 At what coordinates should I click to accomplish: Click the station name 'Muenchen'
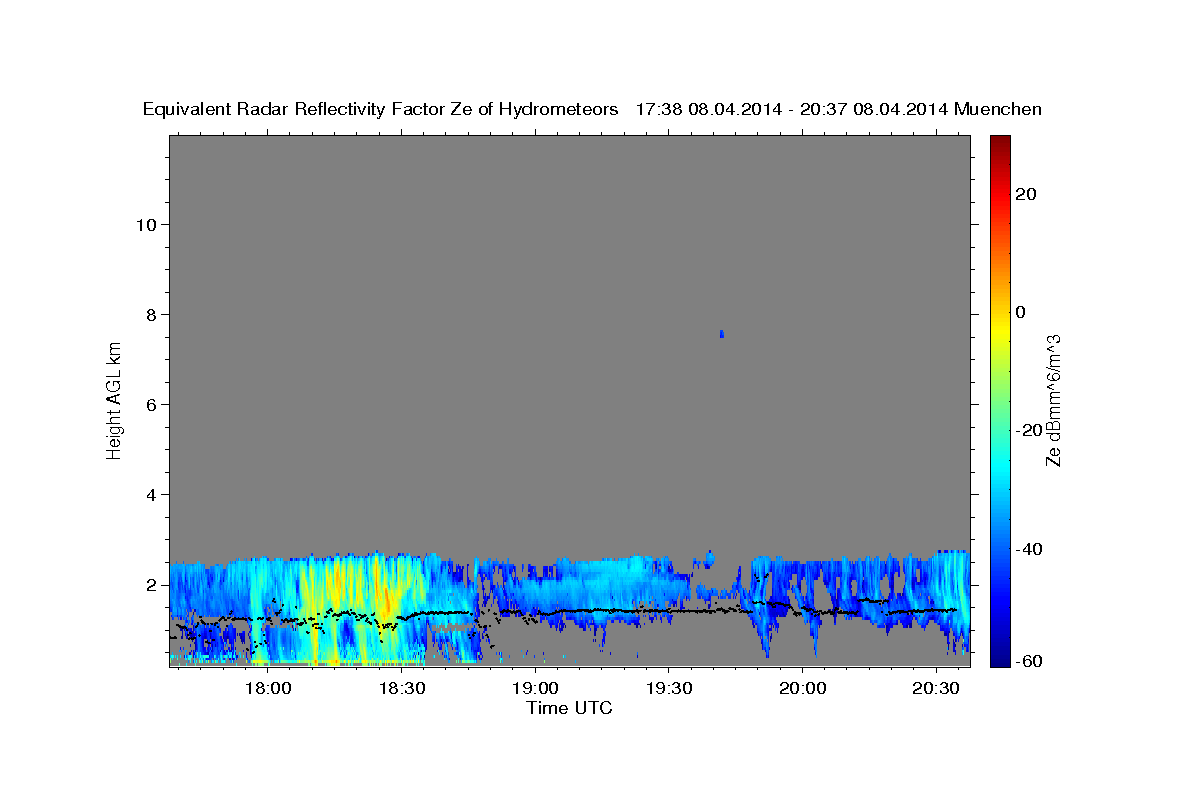998,110
